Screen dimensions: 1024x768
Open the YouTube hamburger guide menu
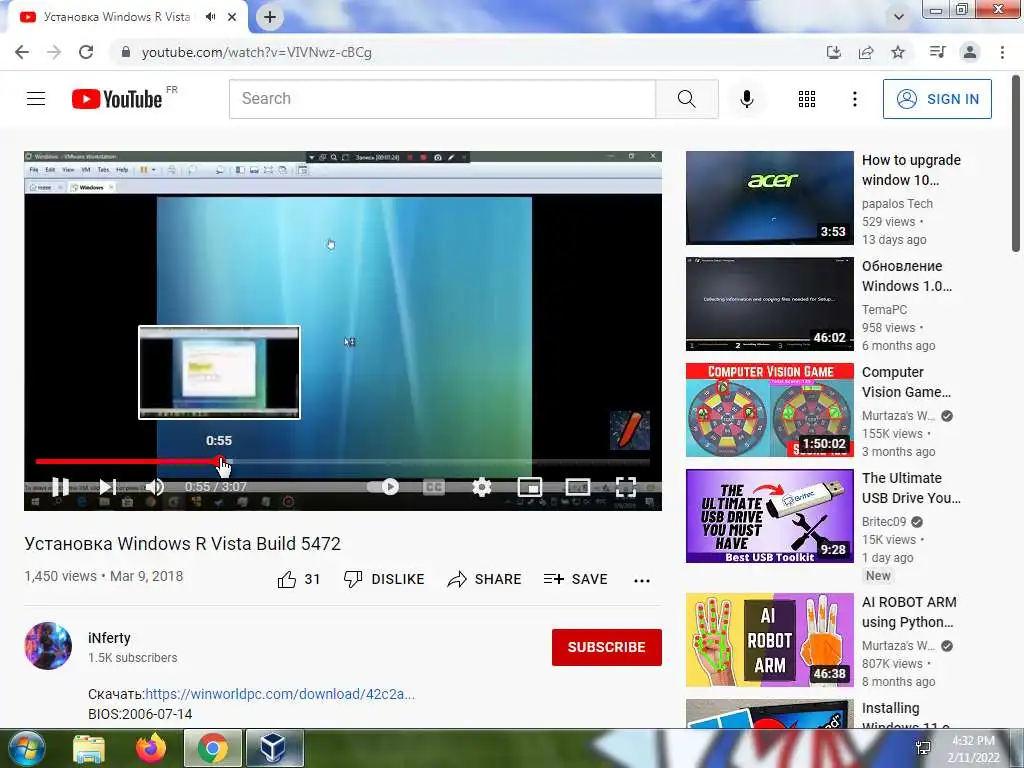click(36, 99)
